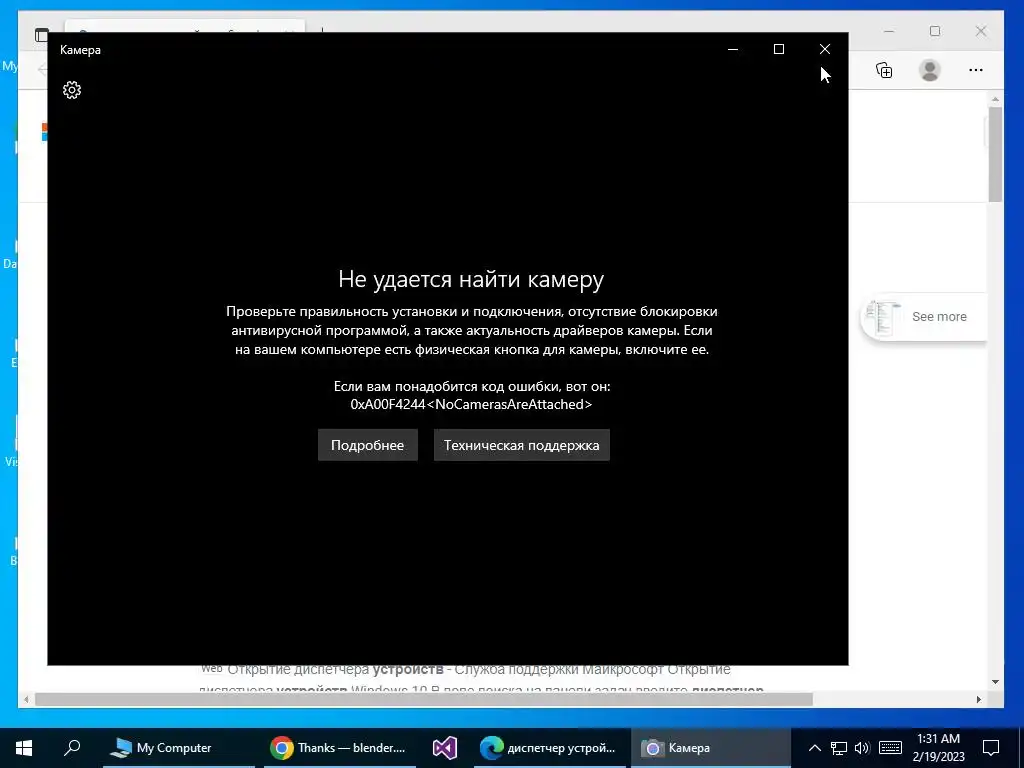Click error code 0xA00F4244<NoCamerasAreAttached> text

point(471,404)
